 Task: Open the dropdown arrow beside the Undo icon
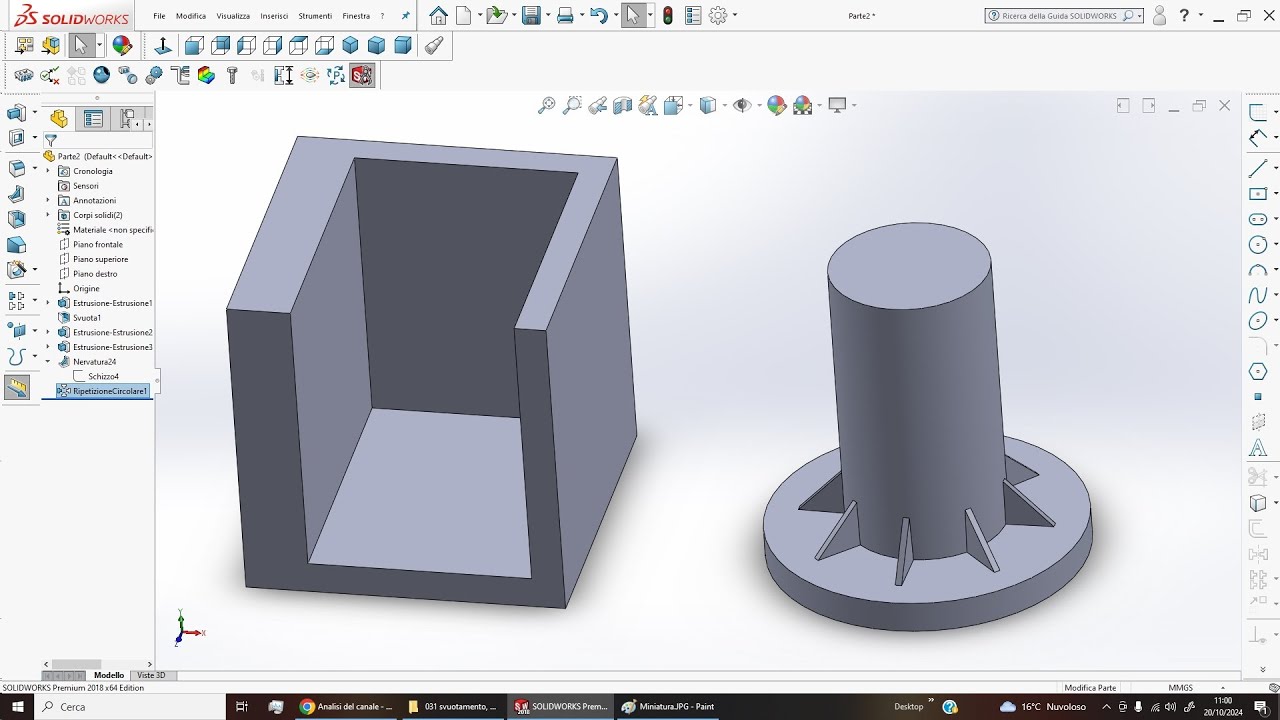point(614,16)
